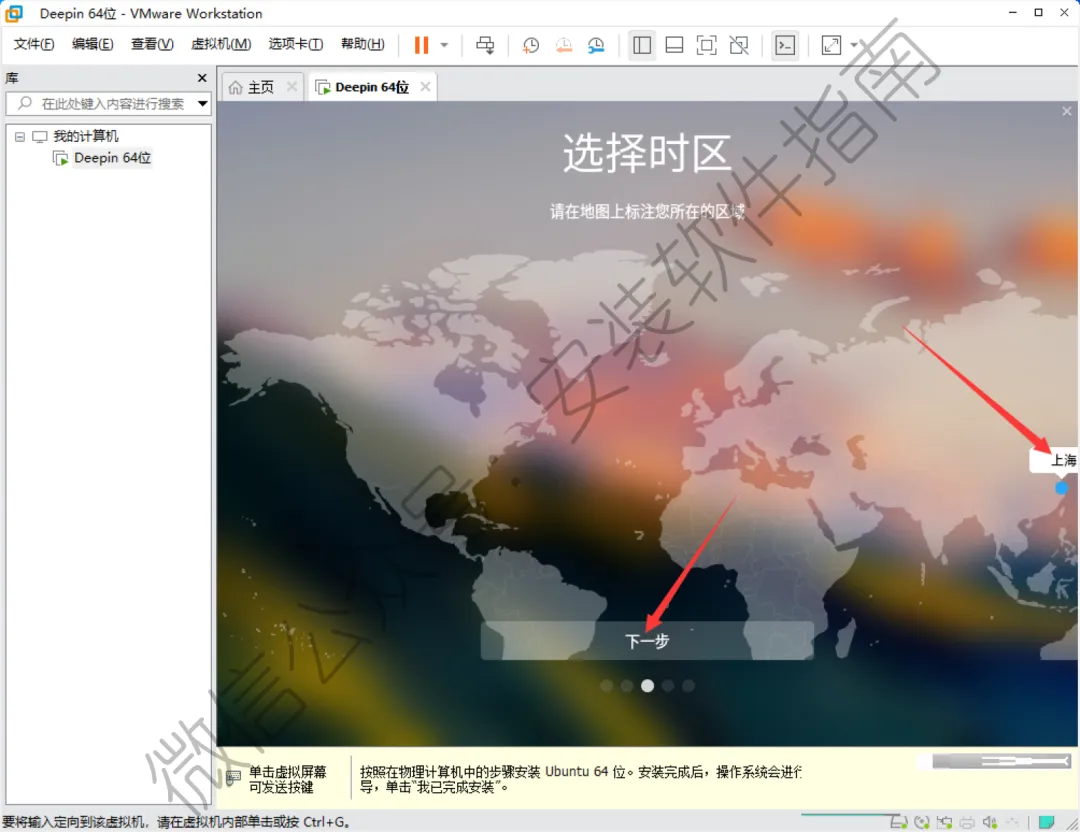Take a snapshot with the clock-plus icon

click(x=530, y=45)
